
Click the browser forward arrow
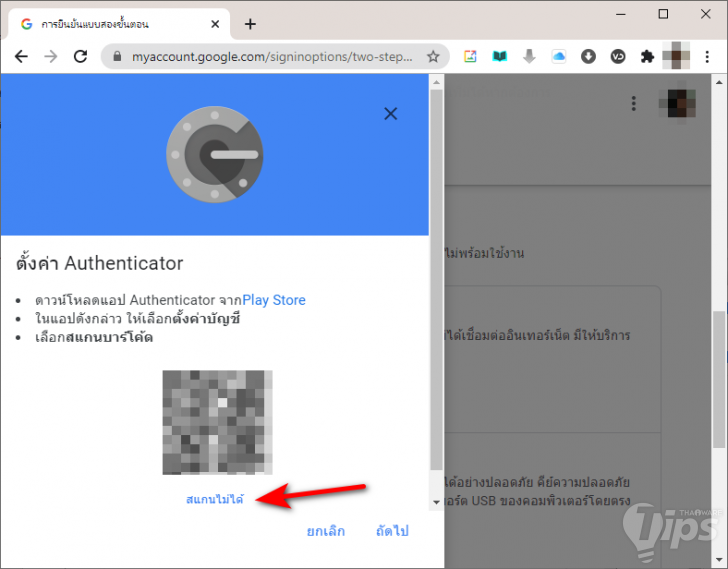point(51,57)
